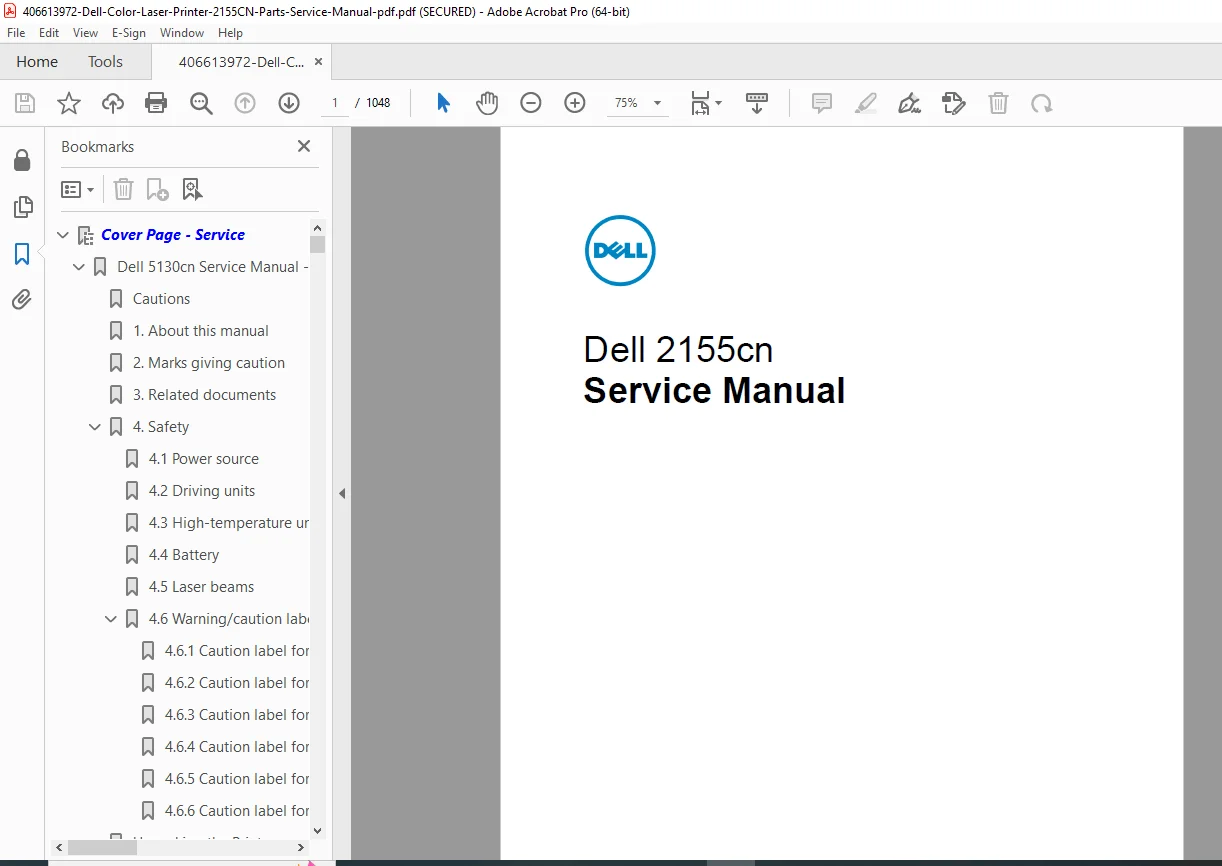Select 4.6.6 Caution label bookmark

(x=237, y=811)
